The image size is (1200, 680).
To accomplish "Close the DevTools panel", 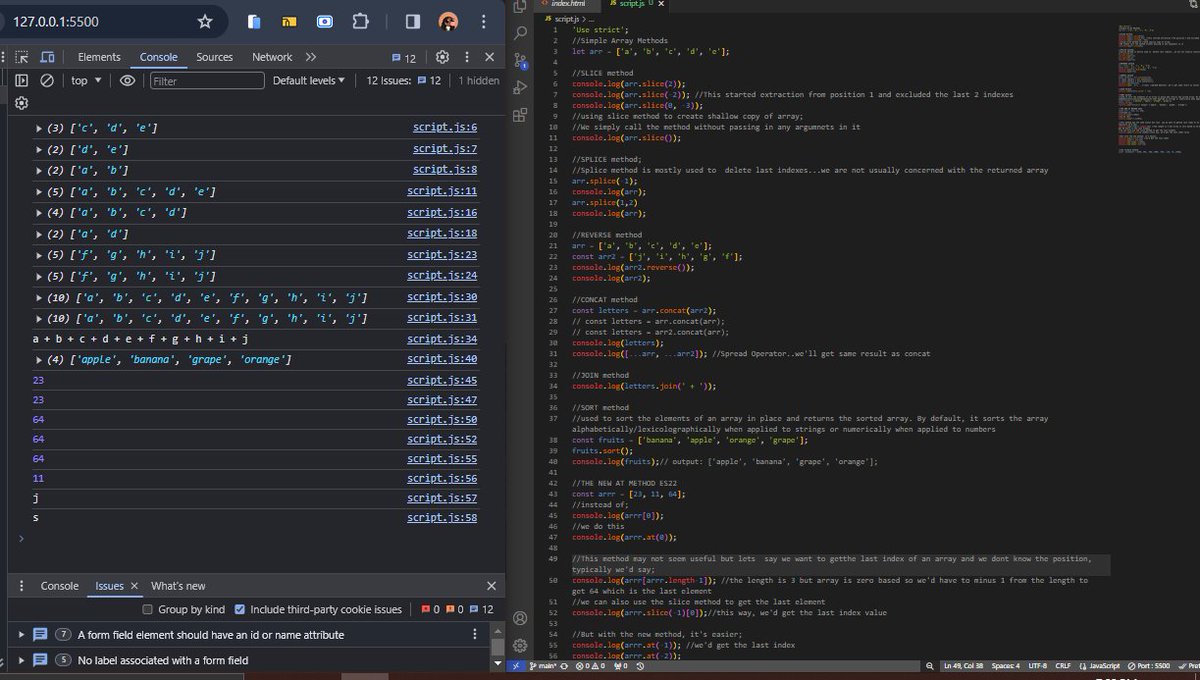I will pos(489,57).
